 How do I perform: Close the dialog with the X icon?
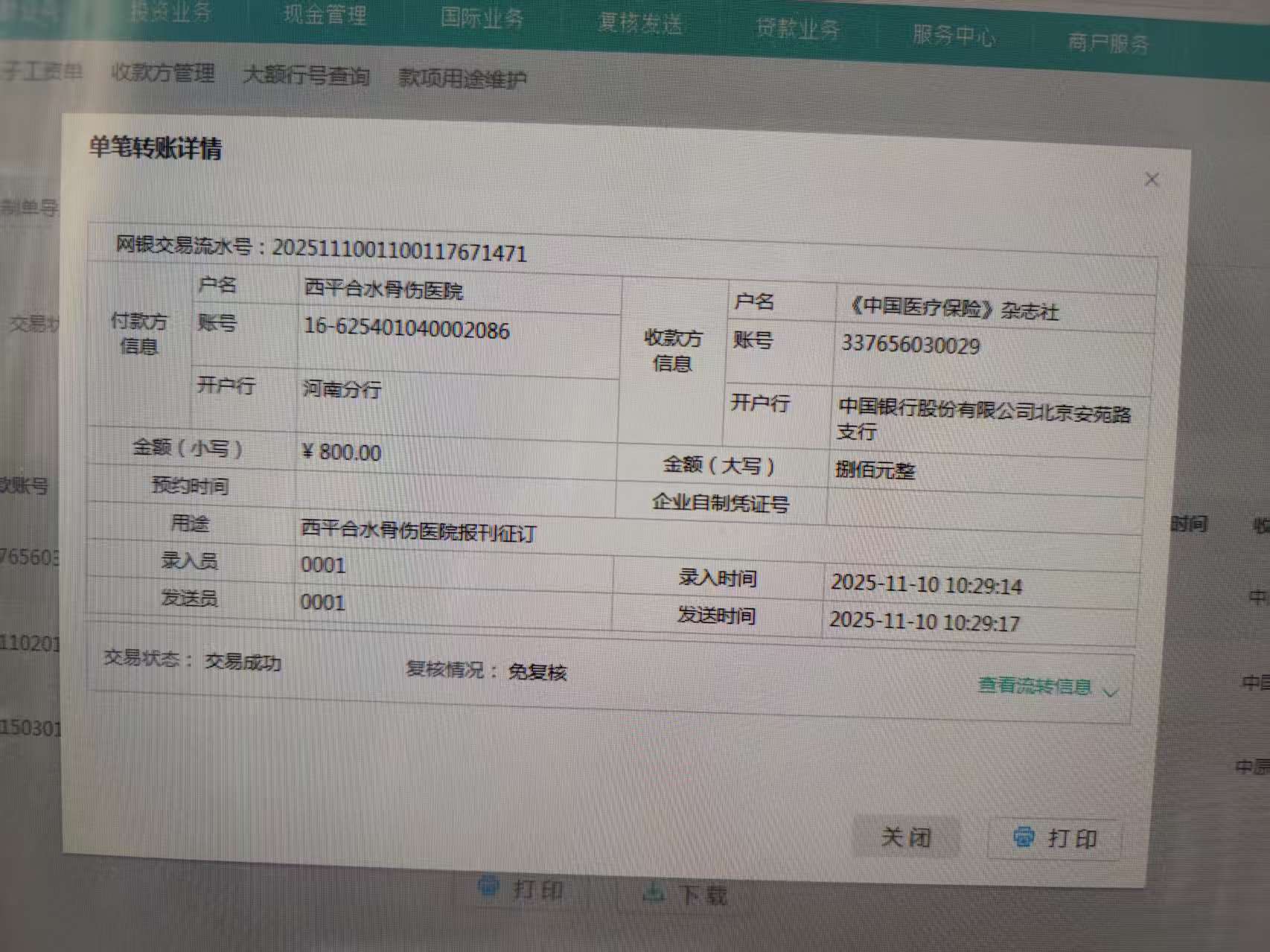coord(1152,179)
